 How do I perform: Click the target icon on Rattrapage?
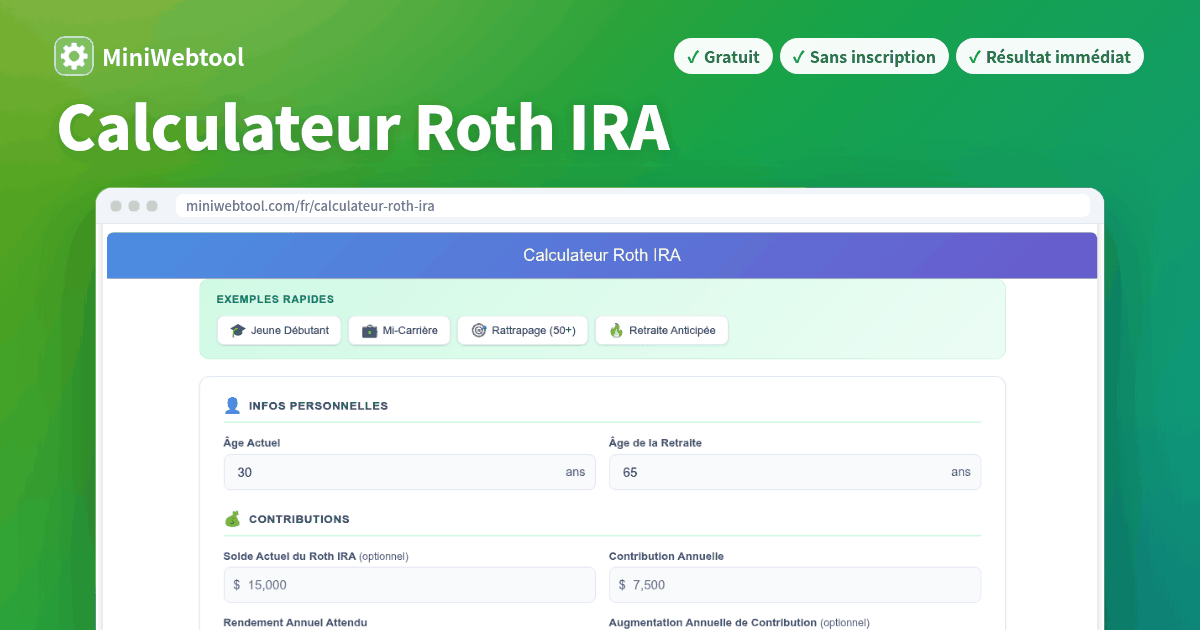tap(478, 330)
